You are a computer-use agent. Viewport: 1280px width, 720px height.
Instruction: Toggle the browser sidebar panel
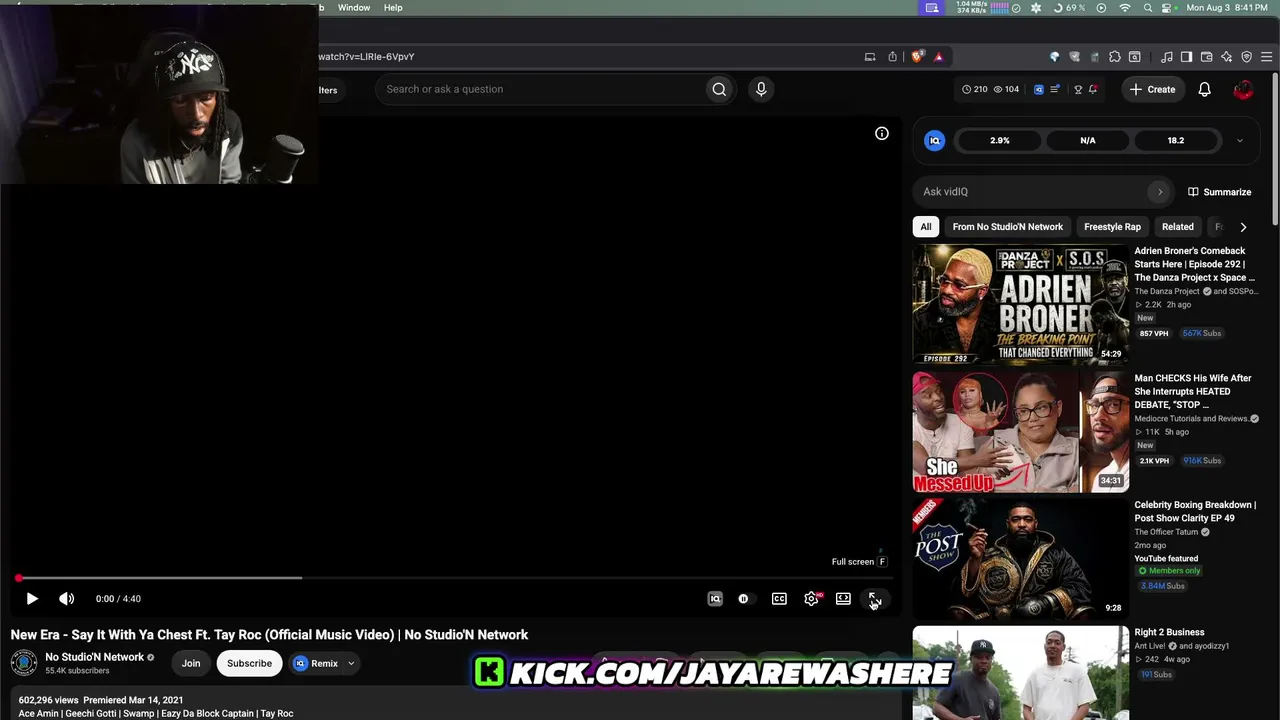[x=1186, y=57]
